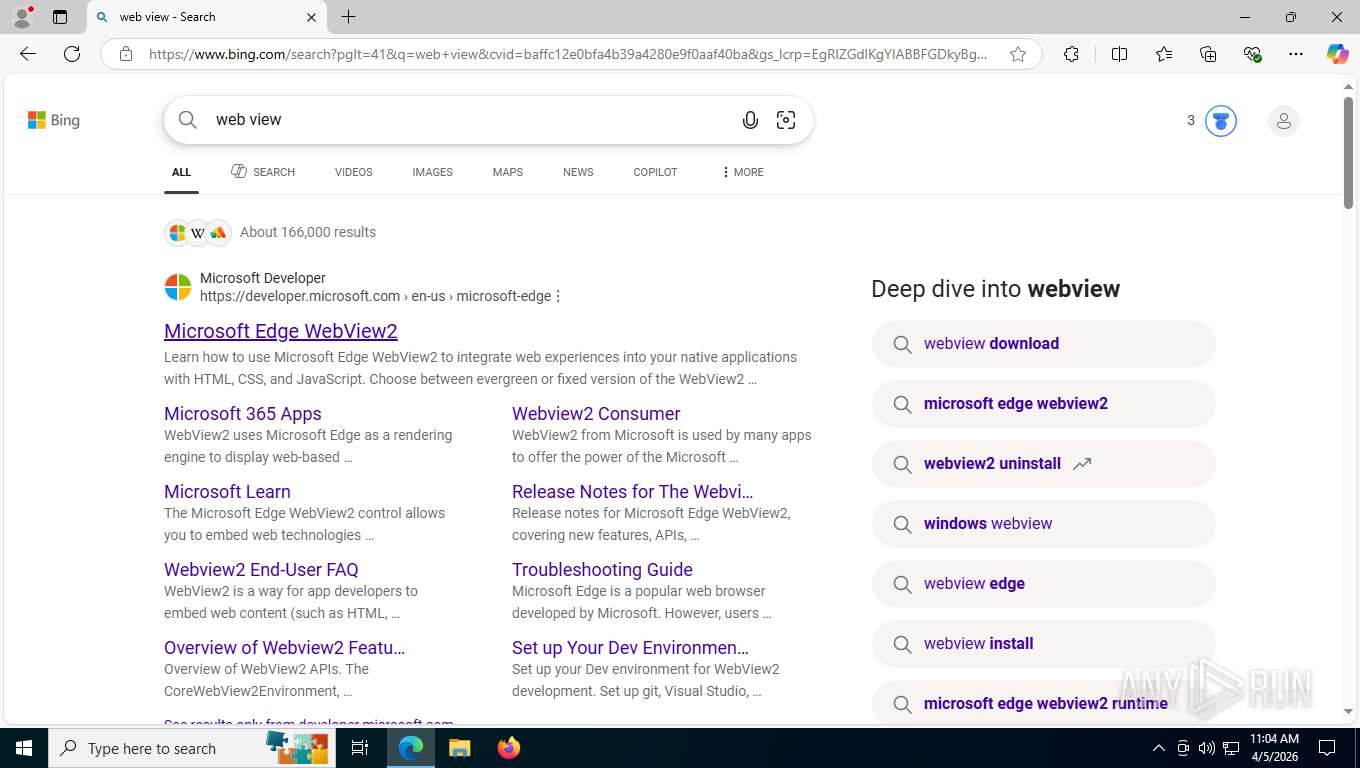Switch to MAPS tab
Screen dimensions: 1360x768
(507, 172)
